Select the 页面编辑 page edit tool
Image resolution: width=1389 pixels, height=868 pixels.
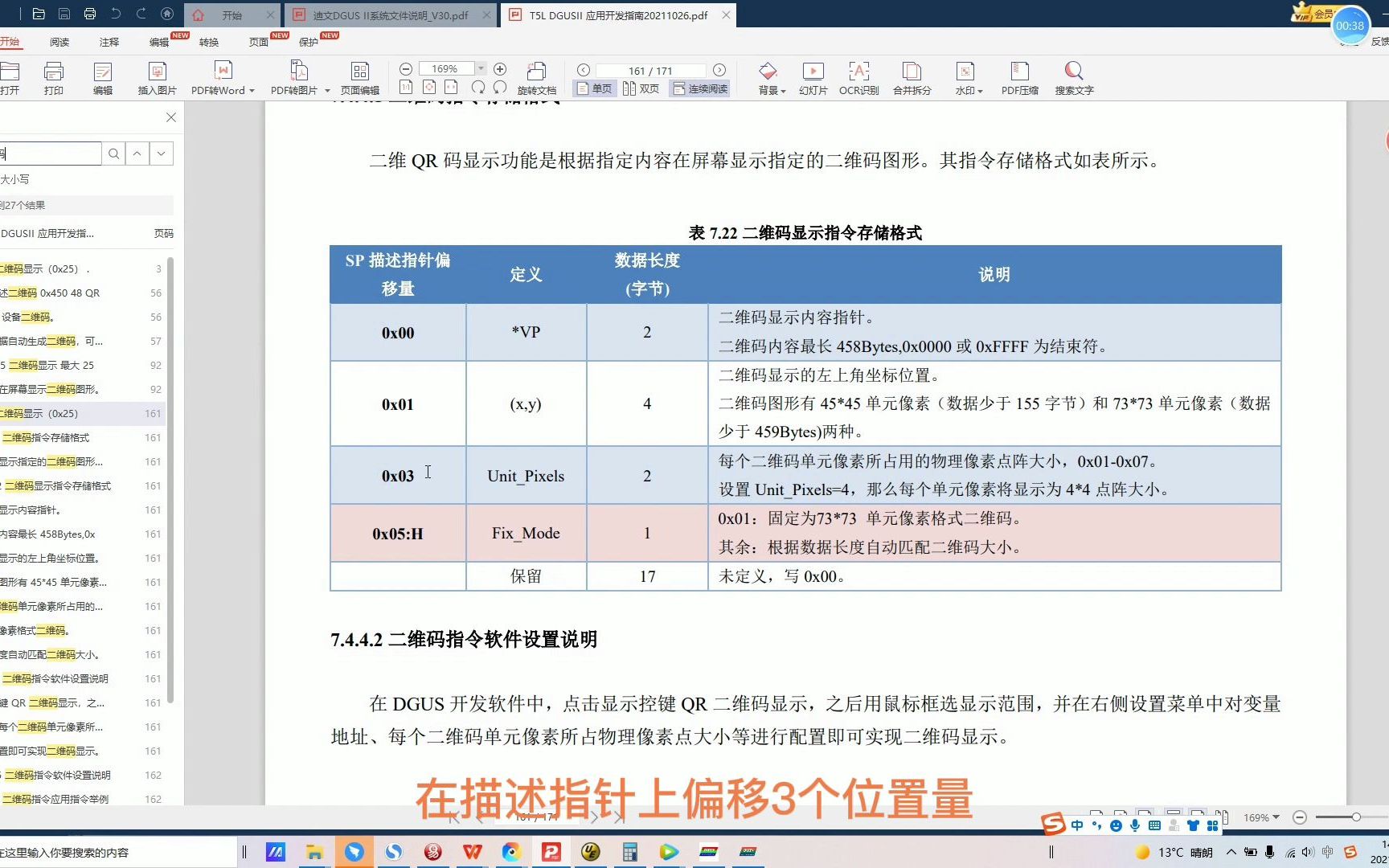[359, 78]
